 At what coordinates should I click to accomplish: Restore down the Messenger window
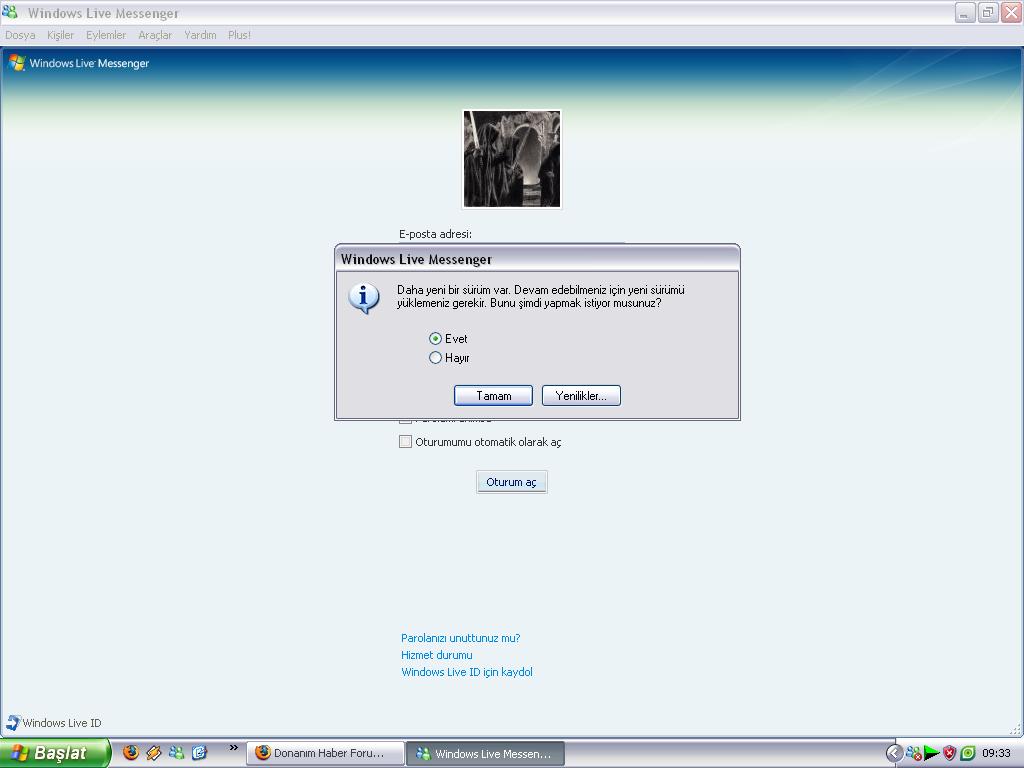coord(988,12)
